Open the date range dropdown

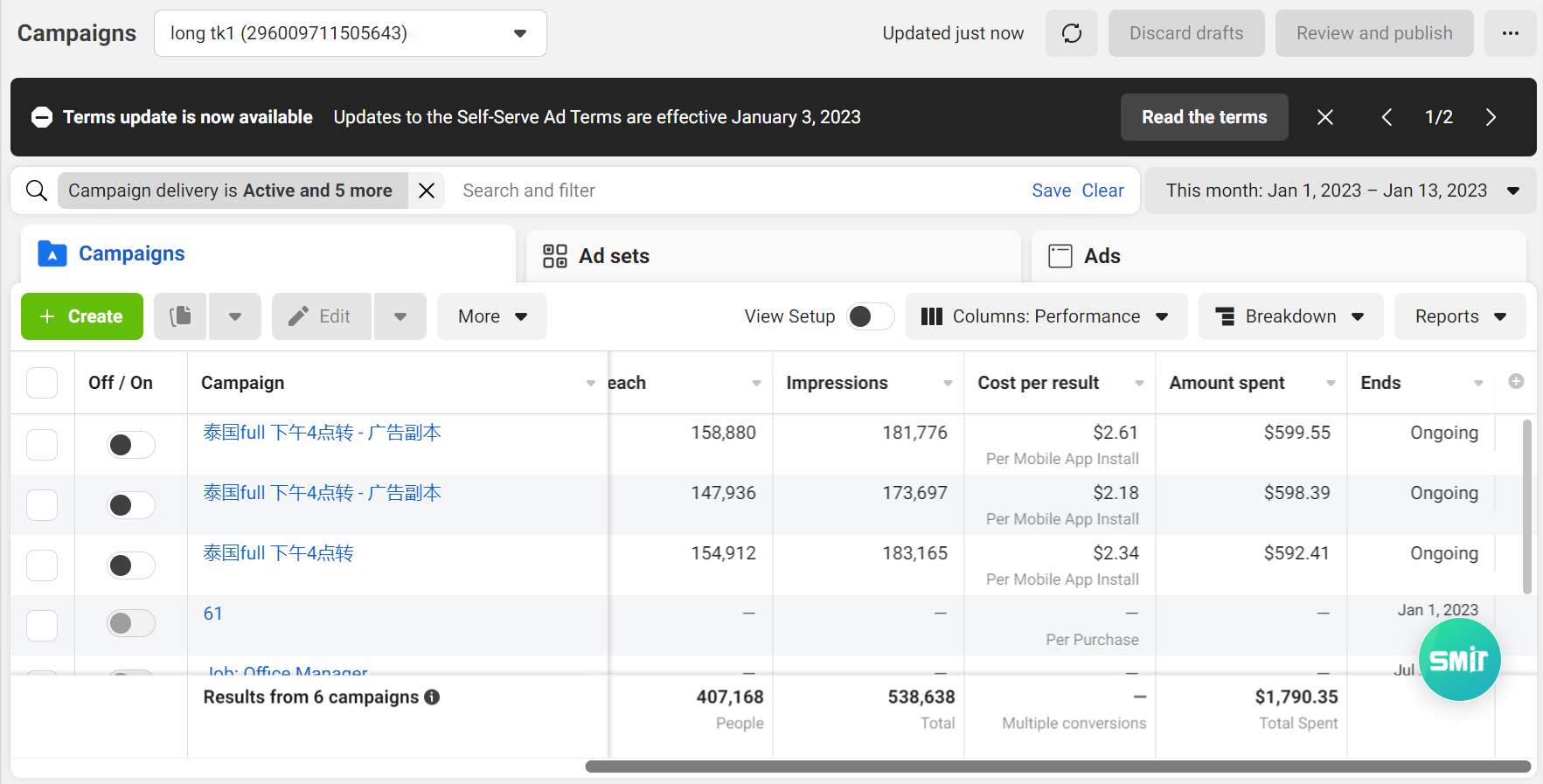[x=1340, y=191]
